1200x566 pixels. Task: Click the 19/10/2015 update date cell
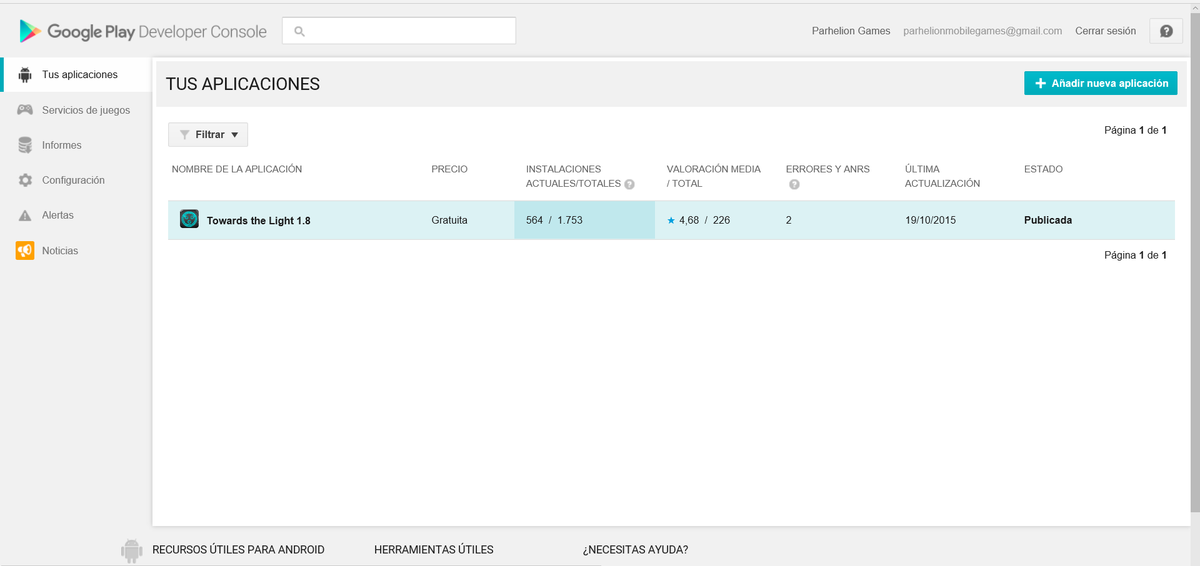pyautogui.click(x=930, y=220)
